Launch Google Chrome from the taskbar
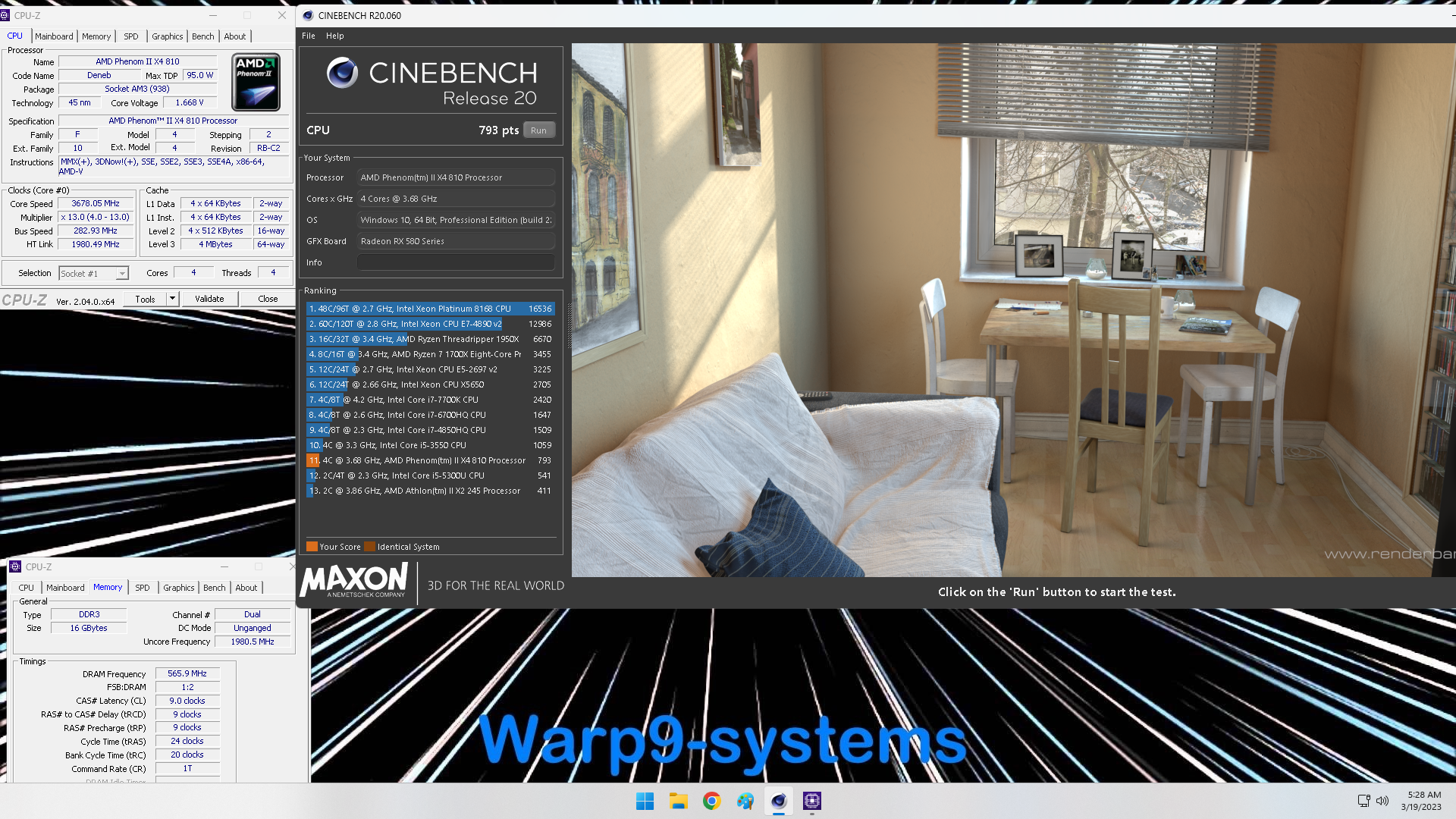Image resolution: width=1456 pixels, height=819 pixels. tap(711, 801)
